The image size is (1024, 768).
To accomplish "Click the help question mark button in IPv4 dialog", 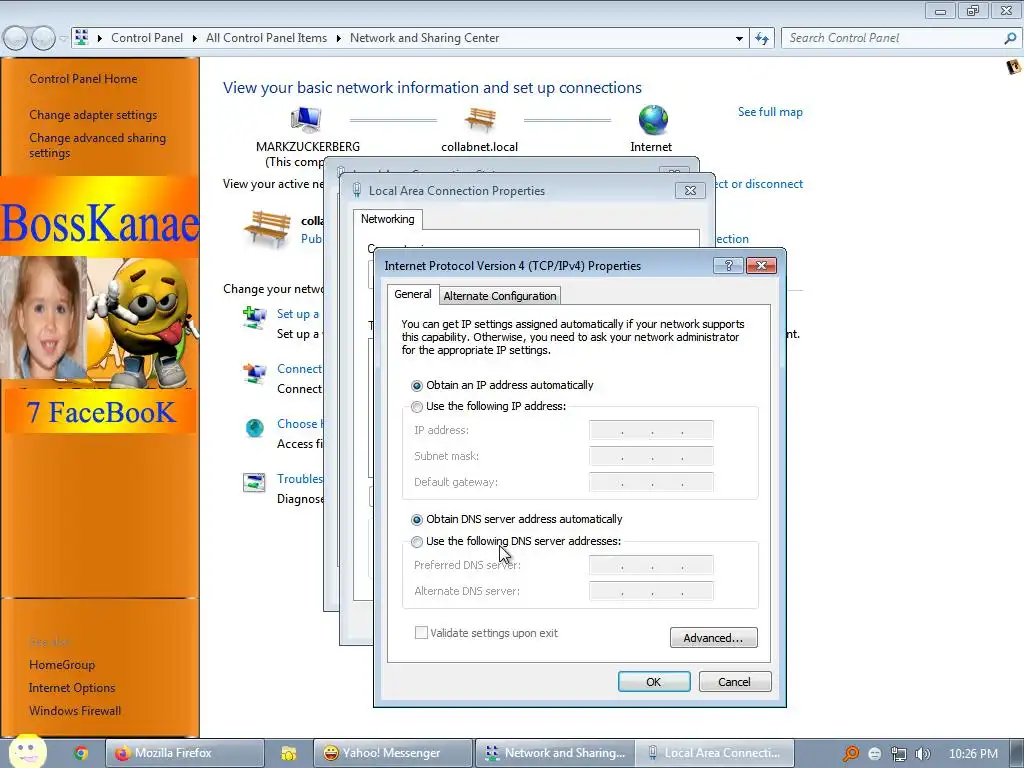I will (x=728, y=265).
